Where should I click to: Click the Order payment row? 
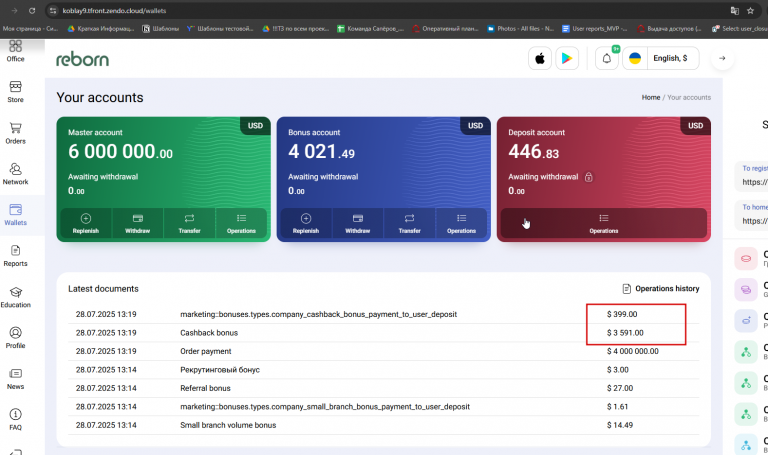(x=384, y=351)
